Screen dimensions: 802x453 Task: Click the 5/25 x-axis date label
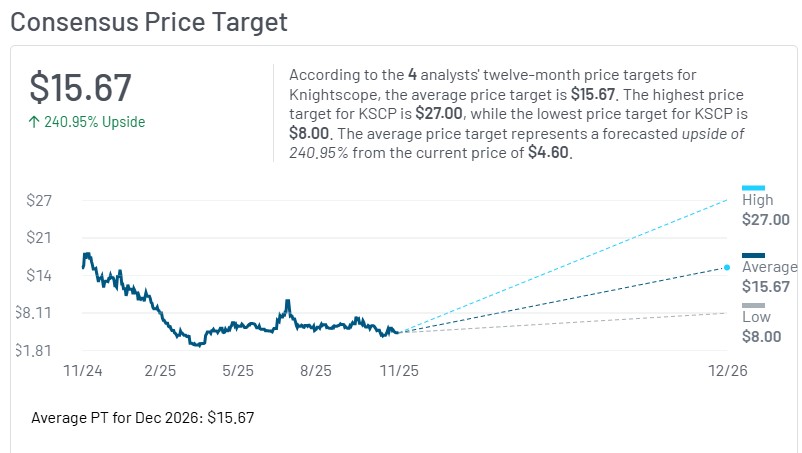238,370
